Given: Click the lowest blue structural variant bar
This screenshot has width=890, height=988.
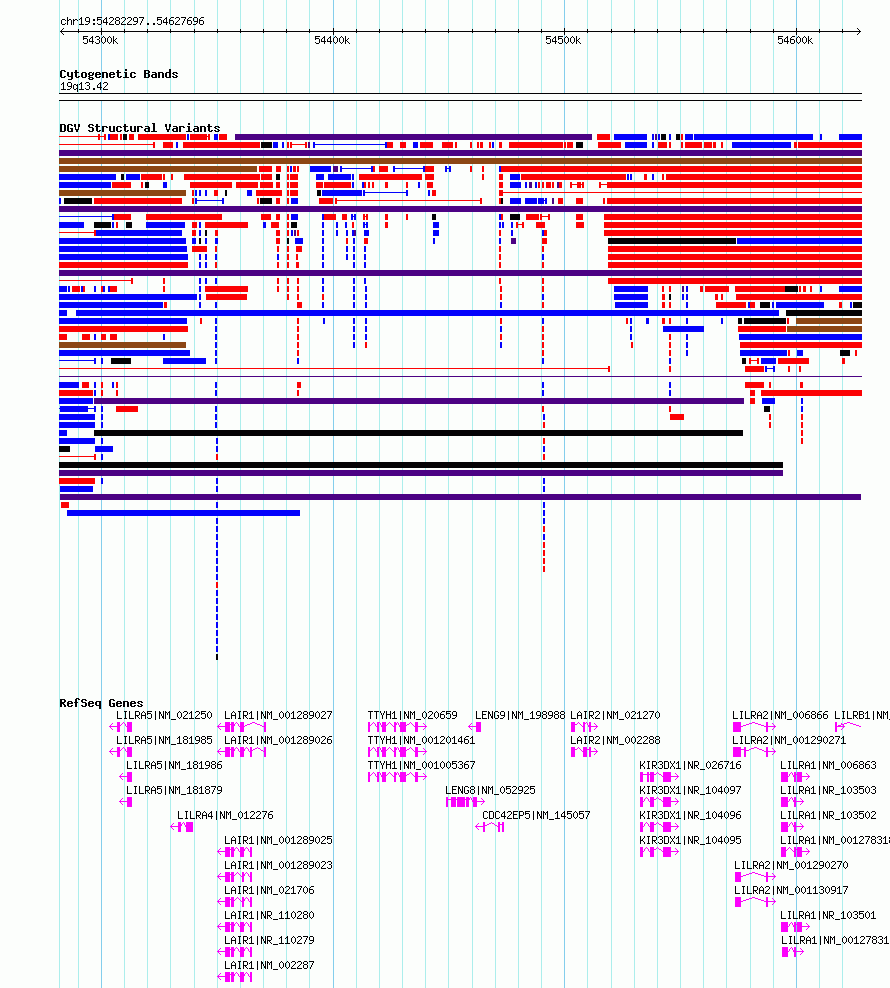Looking at the screenshot, I should click(183, 513).
